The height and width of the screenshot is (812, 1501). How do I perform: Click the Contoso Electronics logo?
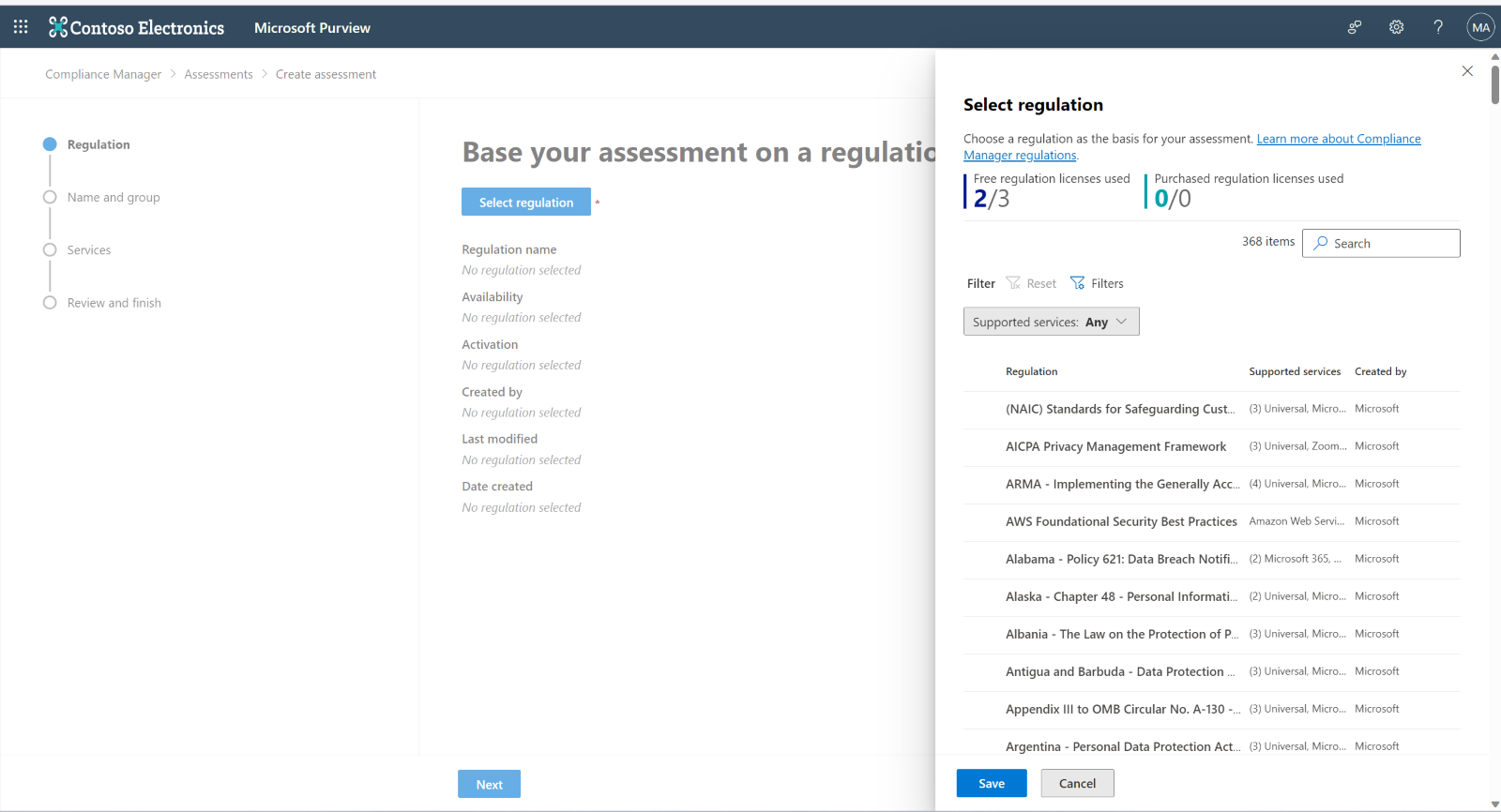pyautogui.click(x=137, y=27)
